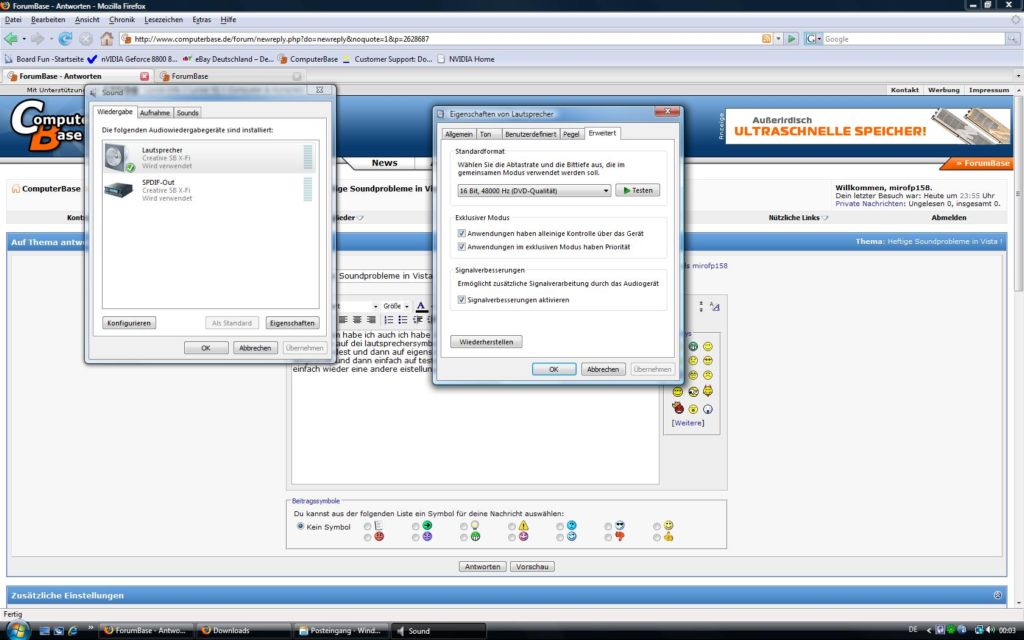This screenshot has height=640, width=1024.
Task: Click the Lautsprecher volume level meter
Action: click(308, 157)
